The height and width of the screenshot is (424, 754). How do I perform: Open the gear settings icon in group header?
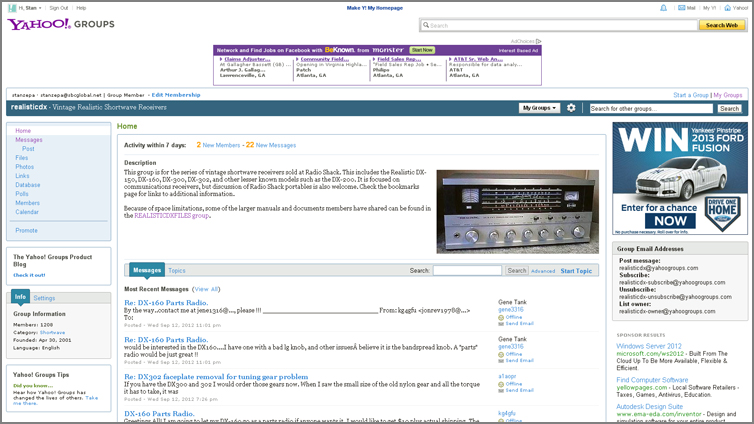[571, 108]
